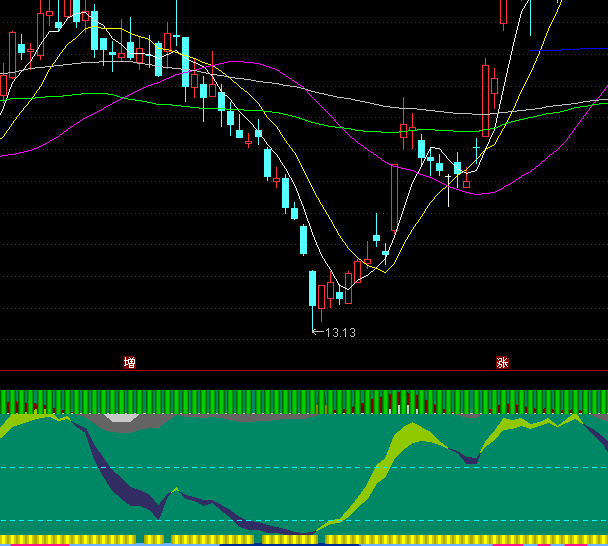
Task: Select the short blue horizontal line
Action: [x=568, y=48]
